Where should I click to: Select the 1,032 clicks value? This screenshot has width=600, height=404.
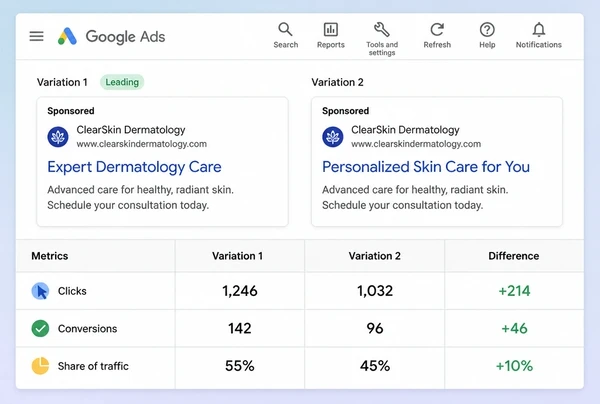[375, 291]
